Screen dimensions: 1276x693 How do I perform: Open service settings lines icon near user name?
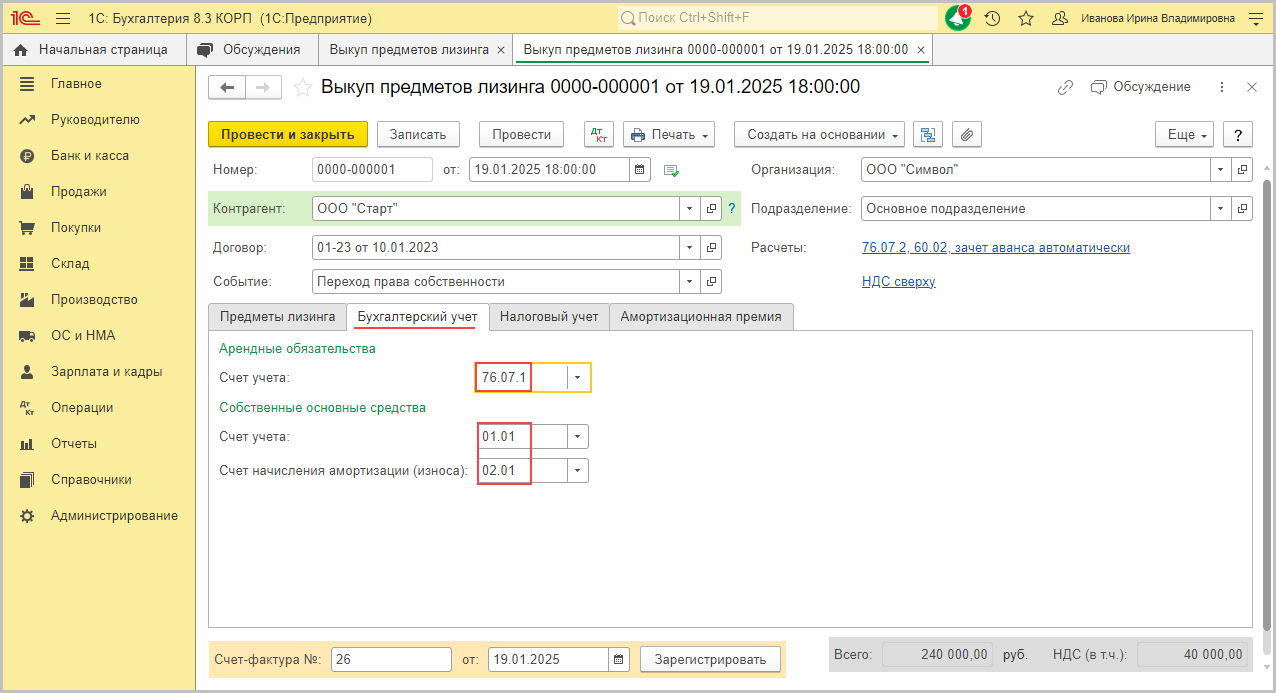coord(1256,18)
